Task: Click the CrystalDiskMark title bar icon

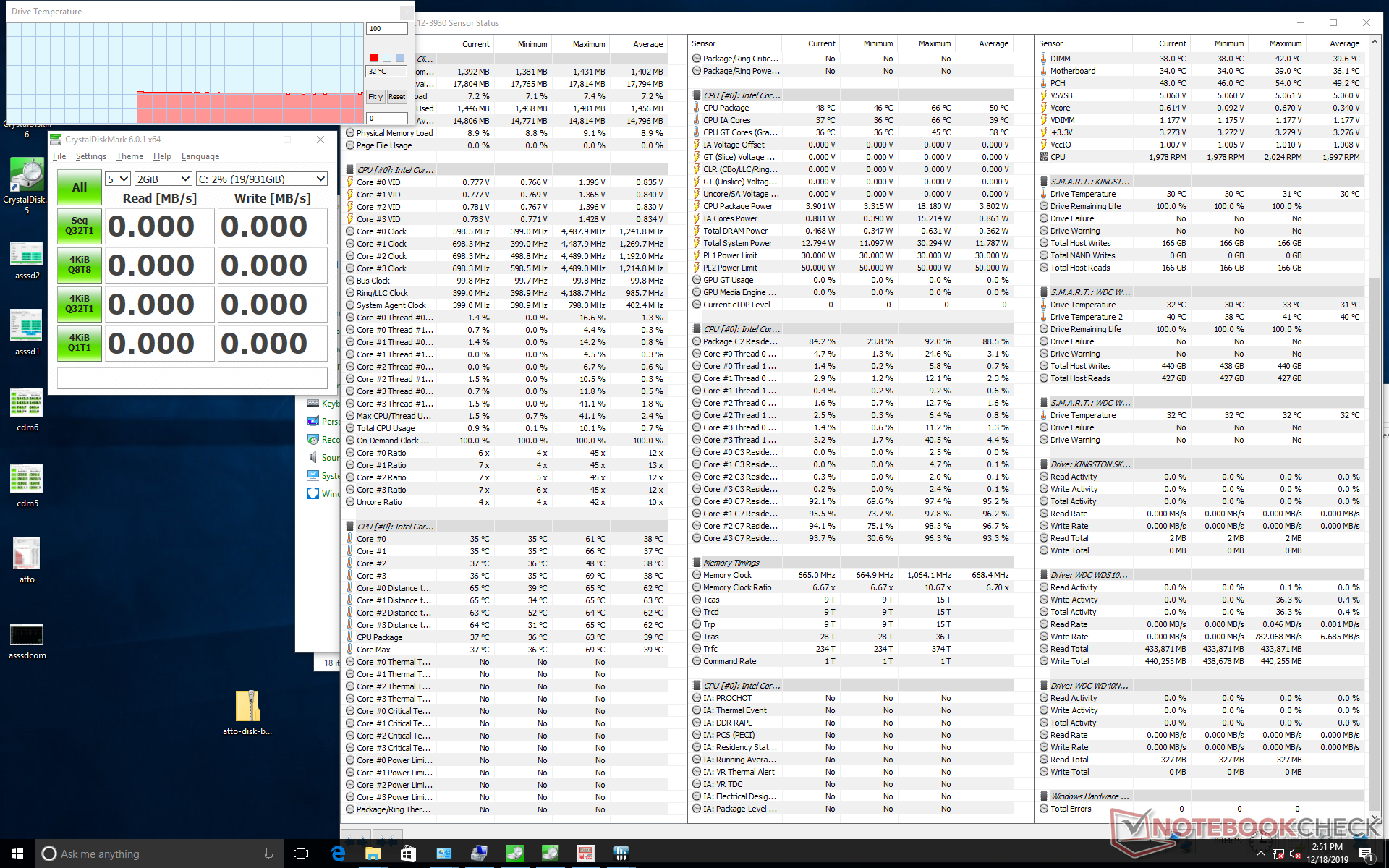Action: click(x=56, y=140)
